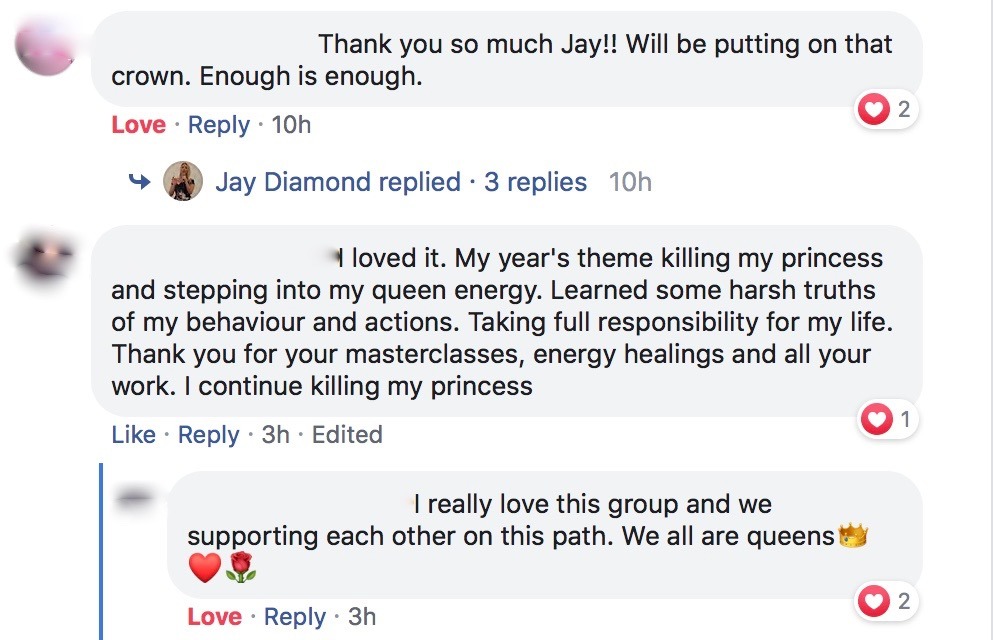Reply to the 'putting on that crown' comment

pos(218,125)
